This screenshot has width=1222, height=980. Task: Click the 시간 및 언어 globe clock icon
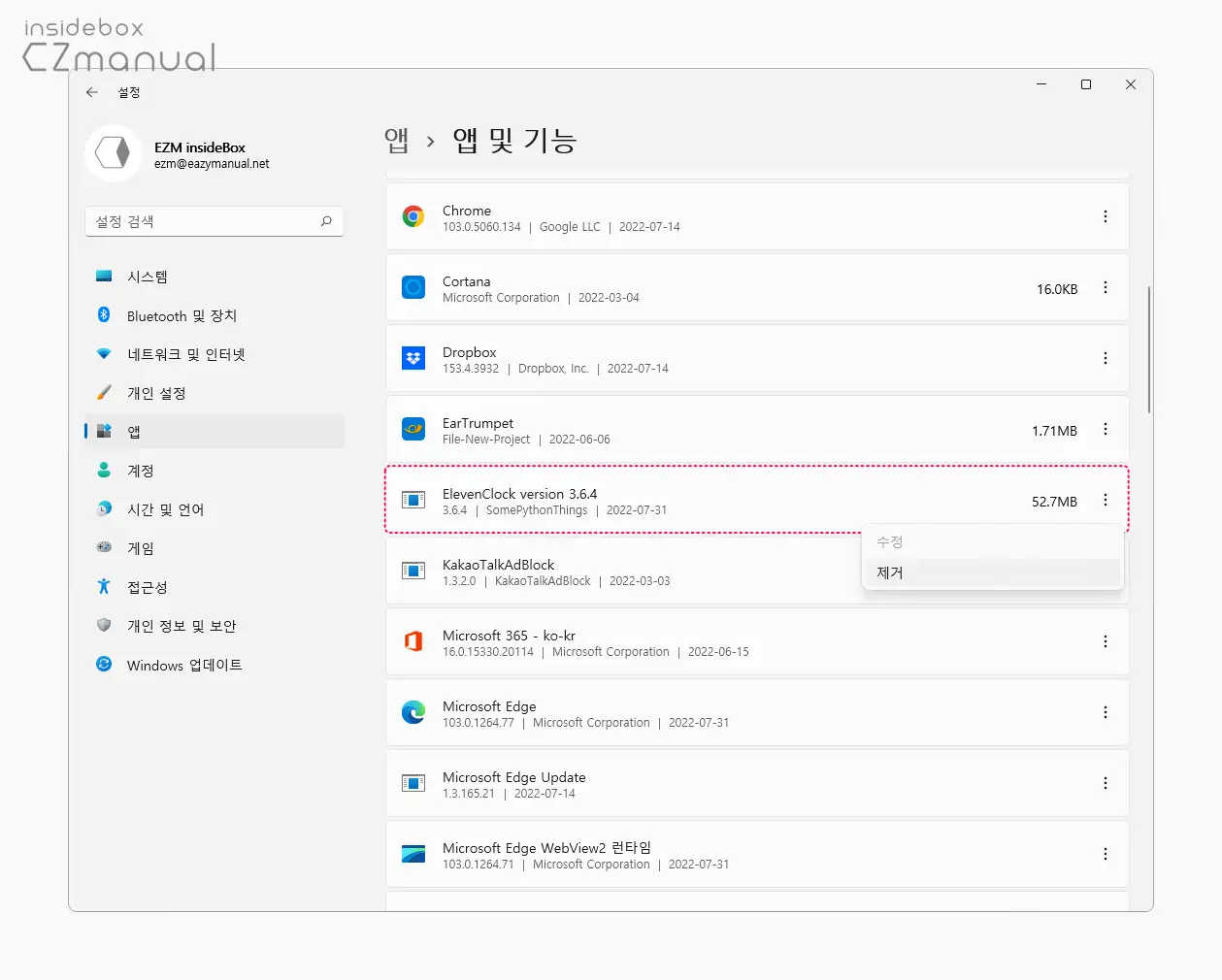104,508
